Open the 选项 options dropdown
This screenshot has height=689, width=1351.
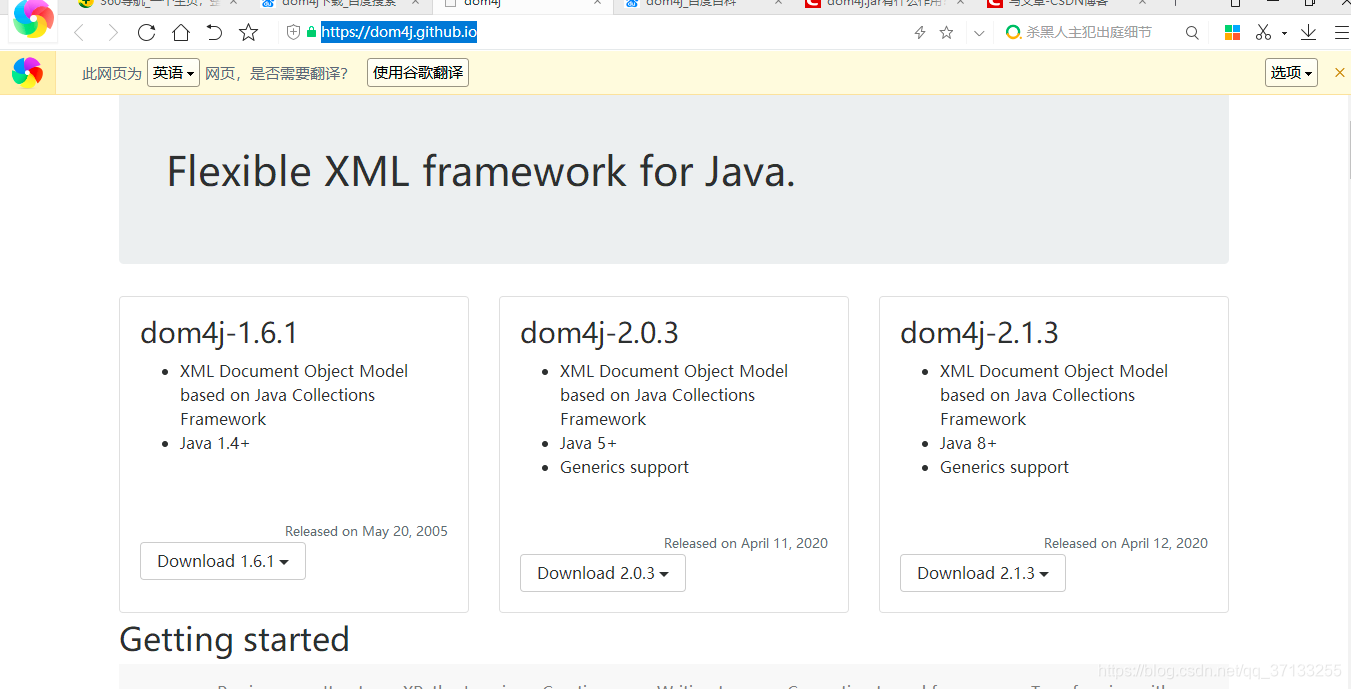[1291, 73]
